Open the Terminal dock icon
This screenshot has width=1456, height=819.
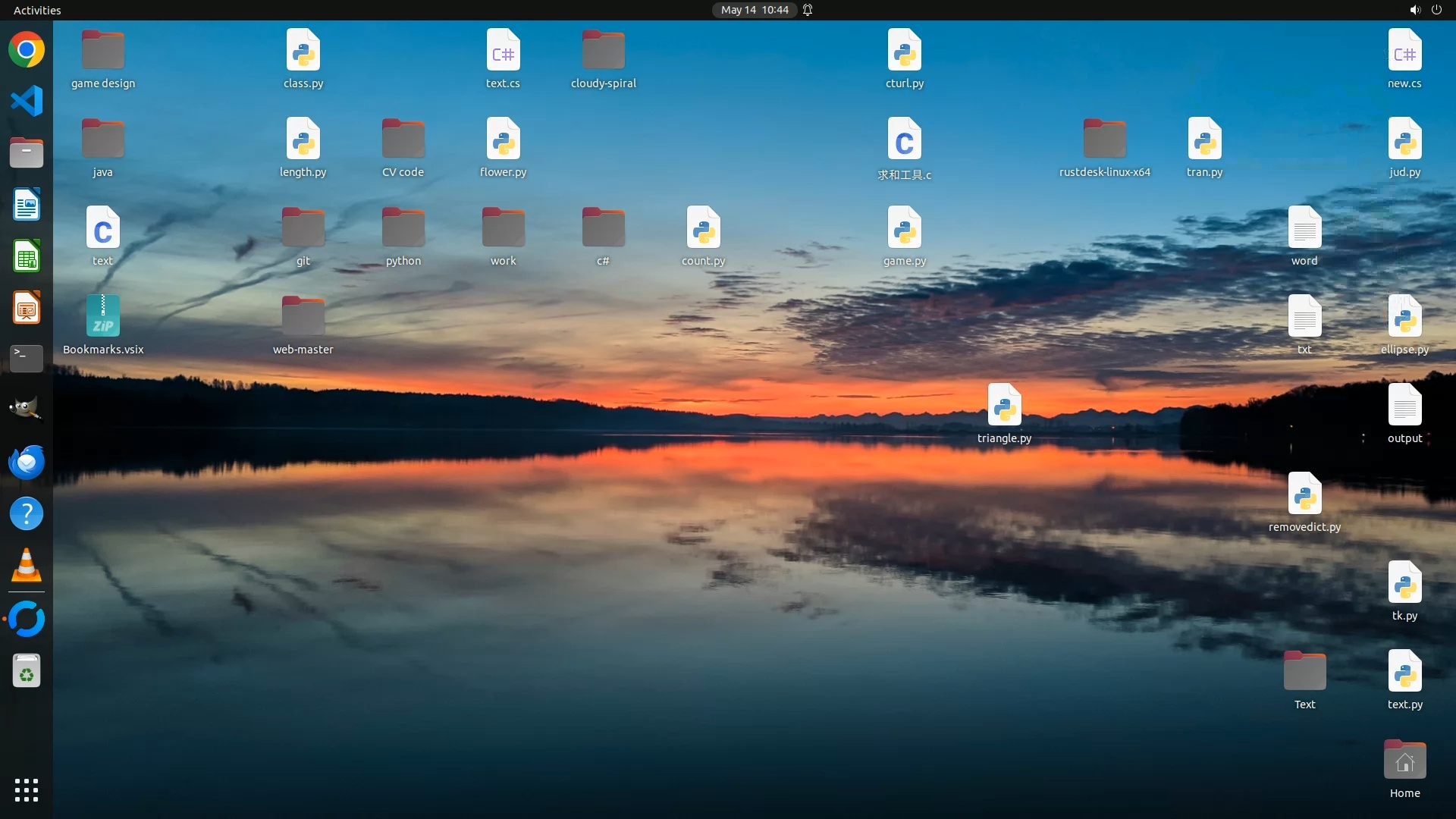(27, 358)
